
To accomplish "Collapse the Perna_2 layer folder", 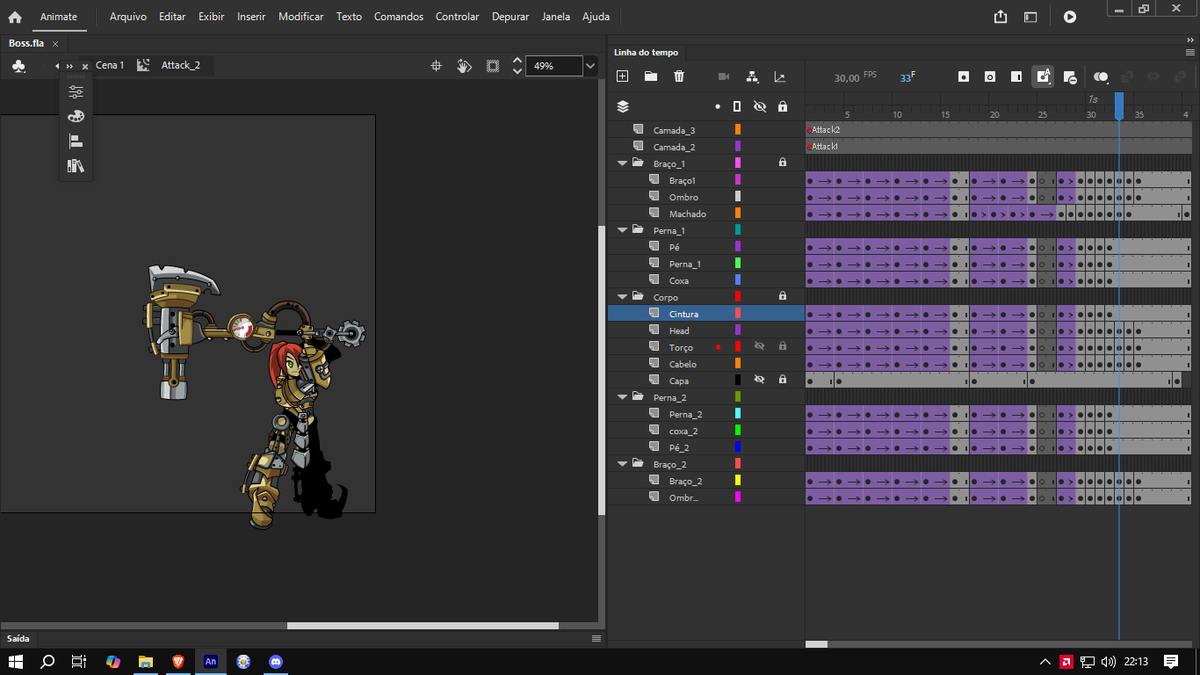I will pos(622,397).
